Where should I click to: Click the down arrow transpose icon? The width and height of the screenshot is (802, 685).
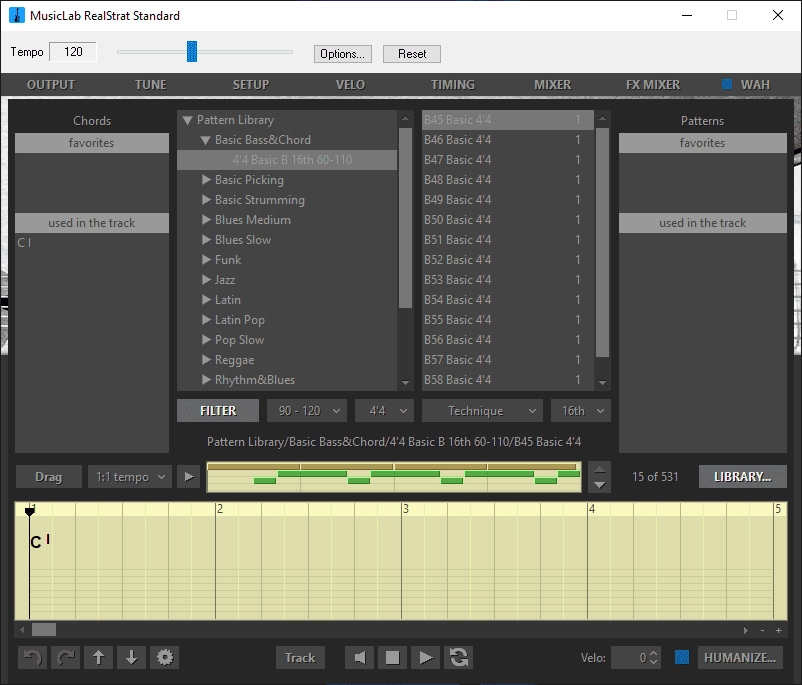[x=131, y=657]
